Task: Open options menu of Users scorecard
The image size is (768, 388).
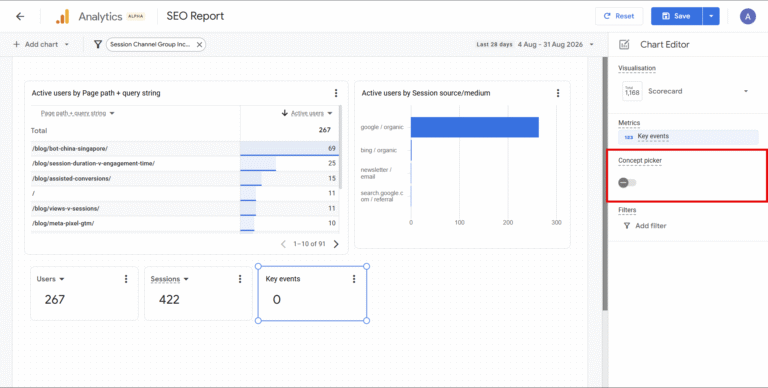Action: 126,279
